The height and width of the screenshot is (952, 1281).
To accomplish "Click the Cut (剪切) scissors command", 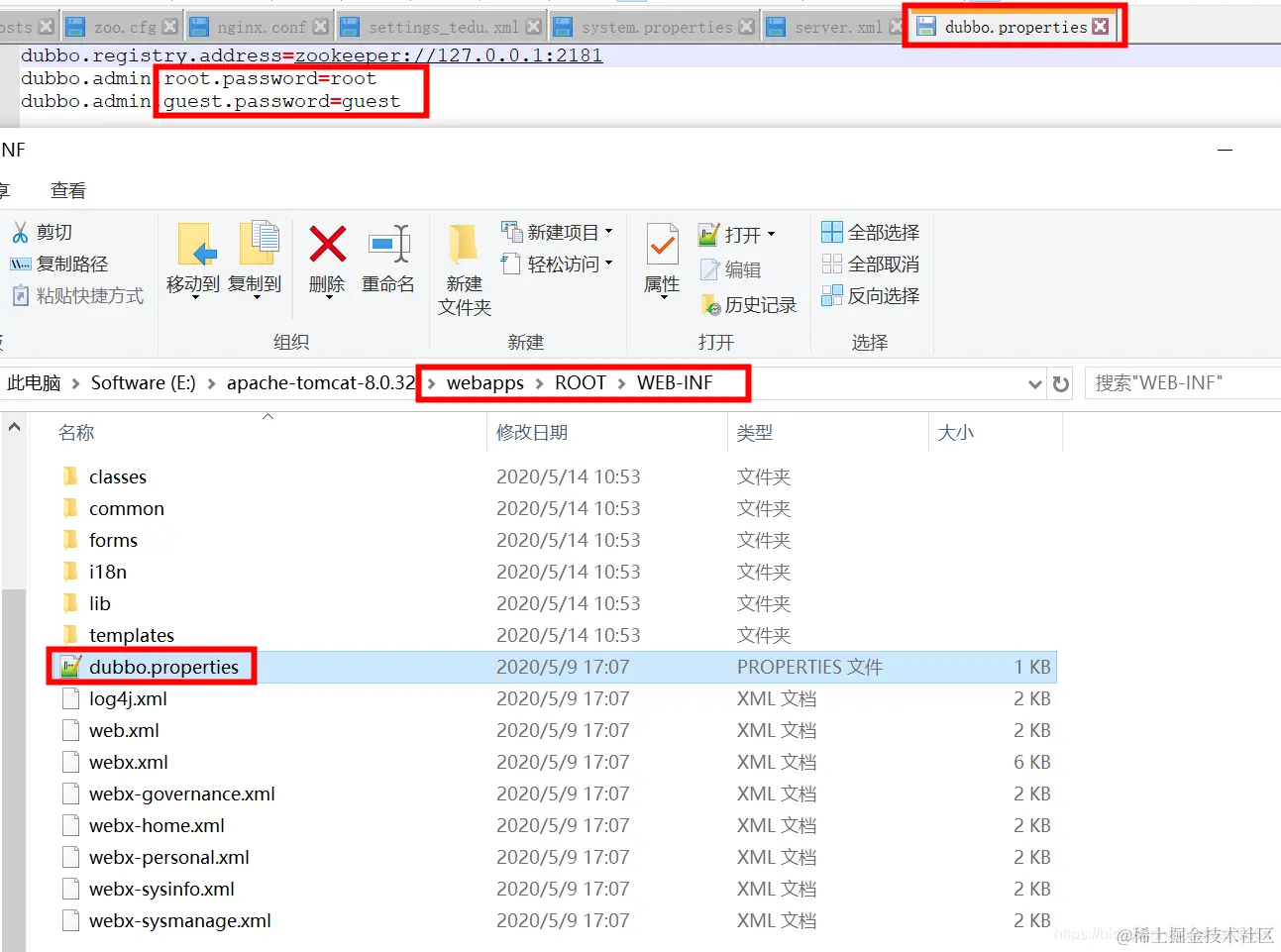I will tap(42, 232).
